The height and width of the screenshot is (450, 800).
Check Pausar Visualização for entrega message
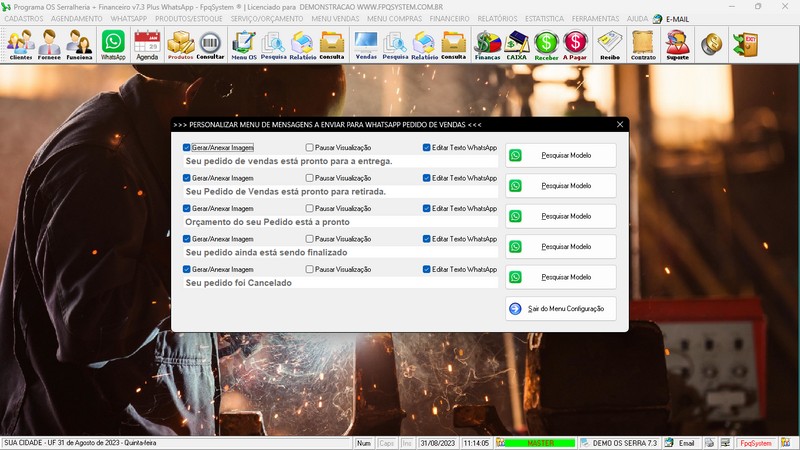[309, 147]
